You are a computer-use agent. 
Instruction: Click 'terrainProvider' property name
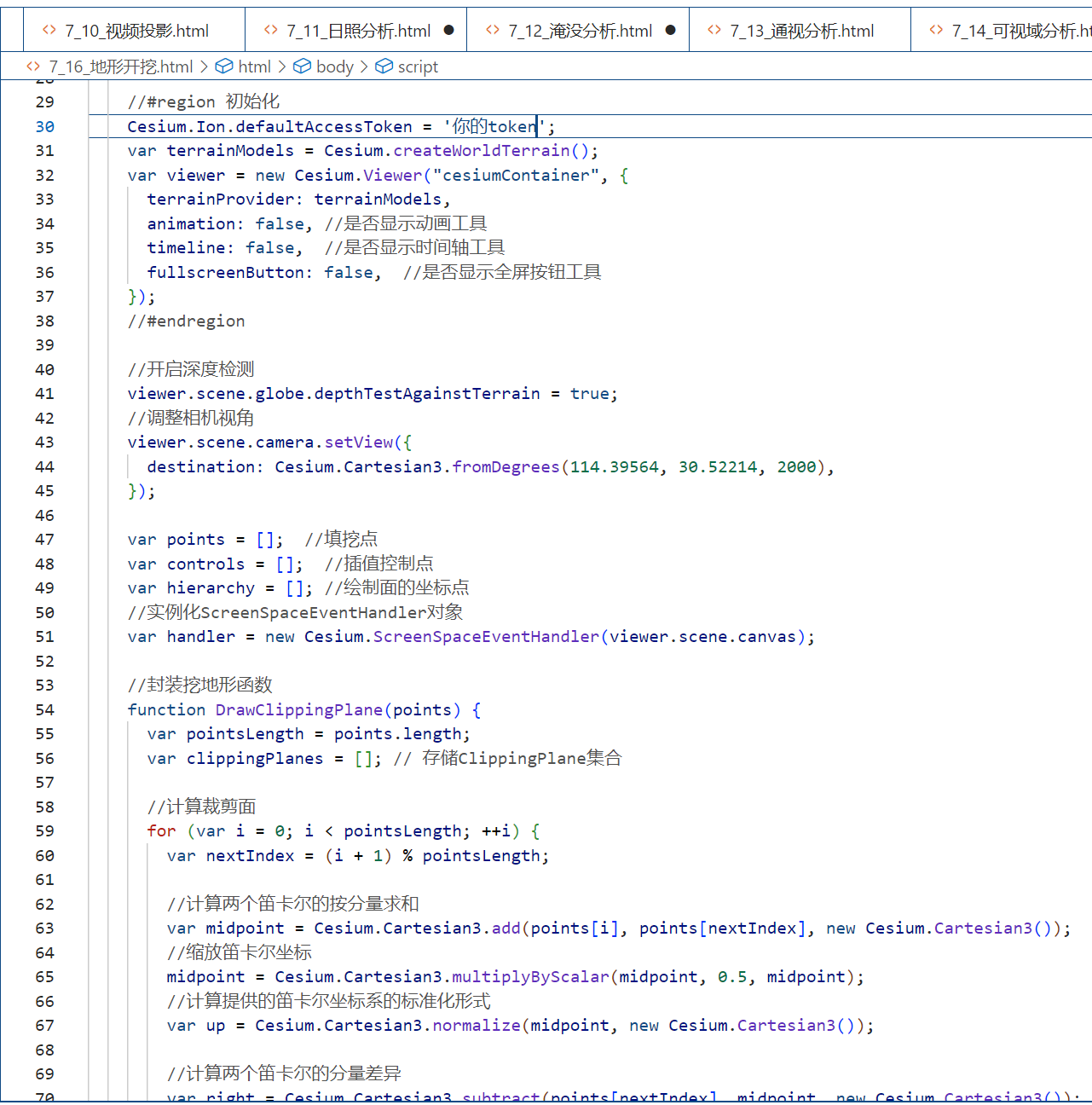point(220,199)
